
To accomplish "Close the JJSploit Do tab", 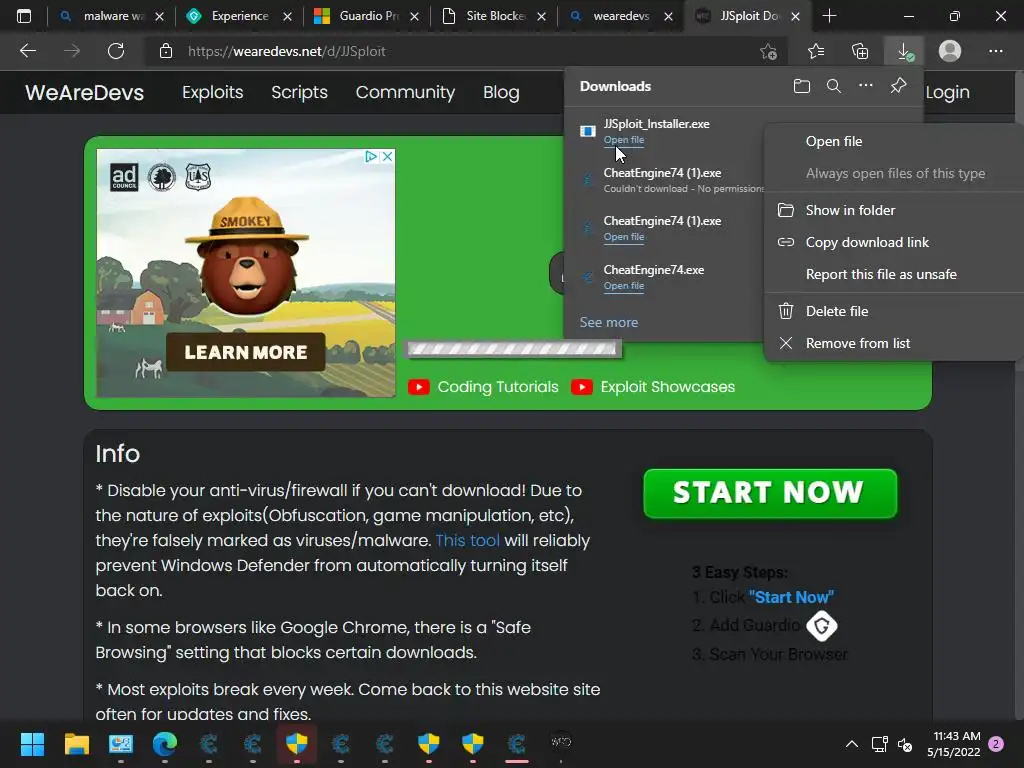I will coord(795,16).
